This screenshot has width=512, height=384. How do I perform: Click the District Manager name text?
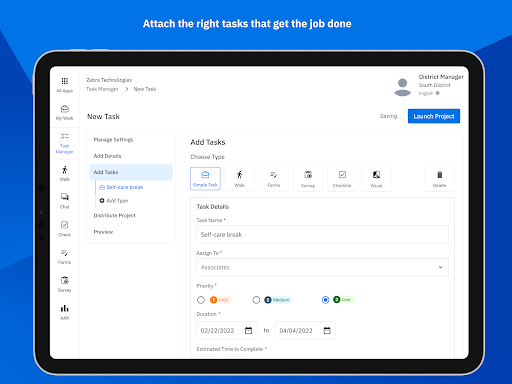(x=441, y=77)
